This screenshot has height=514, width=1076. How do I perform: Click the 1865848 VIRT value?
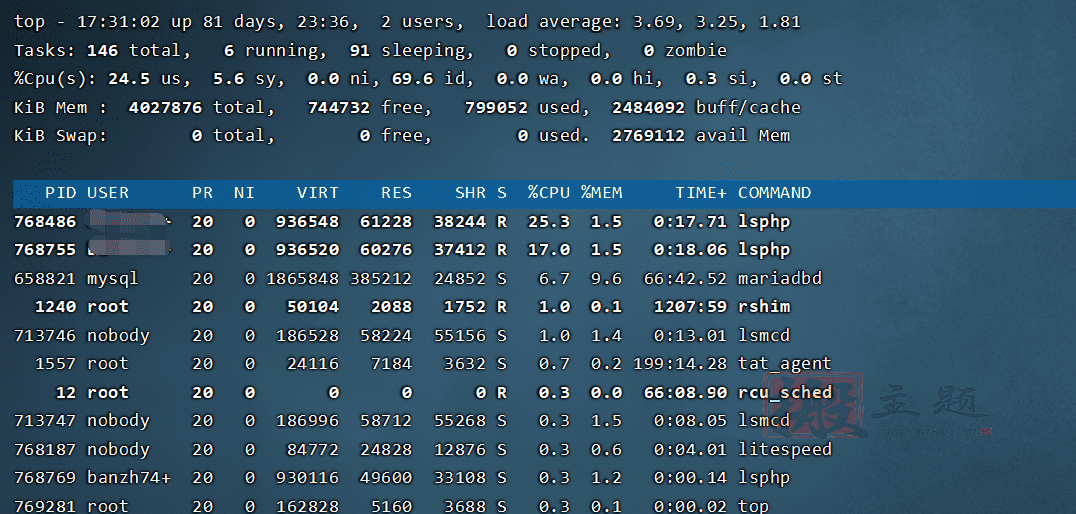coord(303,279)
